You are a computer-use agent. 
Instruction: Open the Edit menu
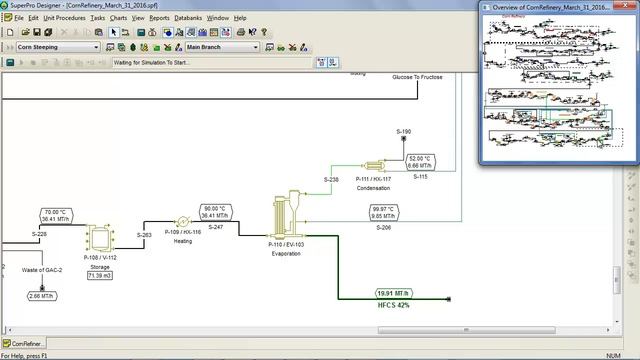pos(33,18)
